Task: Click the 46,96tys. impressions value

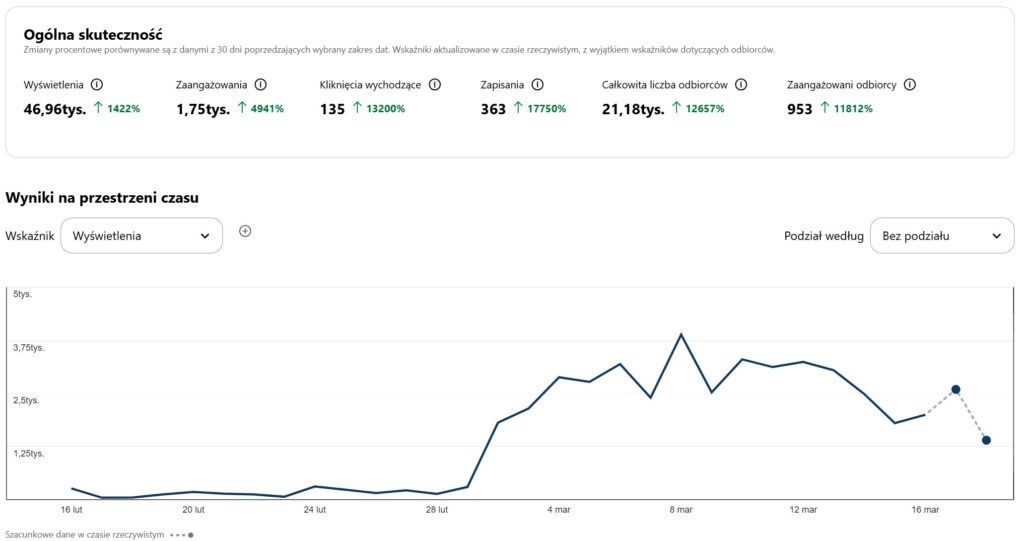Action: (x=54, y=109)
